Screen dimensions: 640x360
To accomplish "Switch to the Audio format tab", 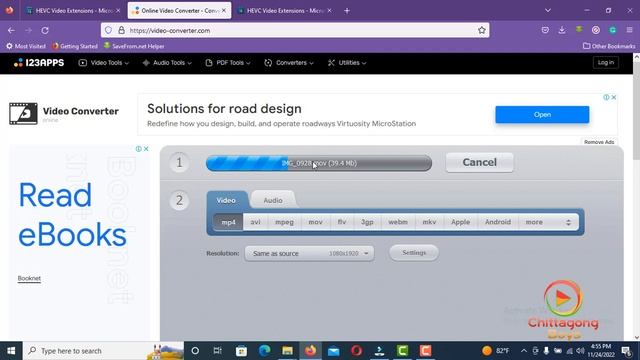I will click(273, 200).
